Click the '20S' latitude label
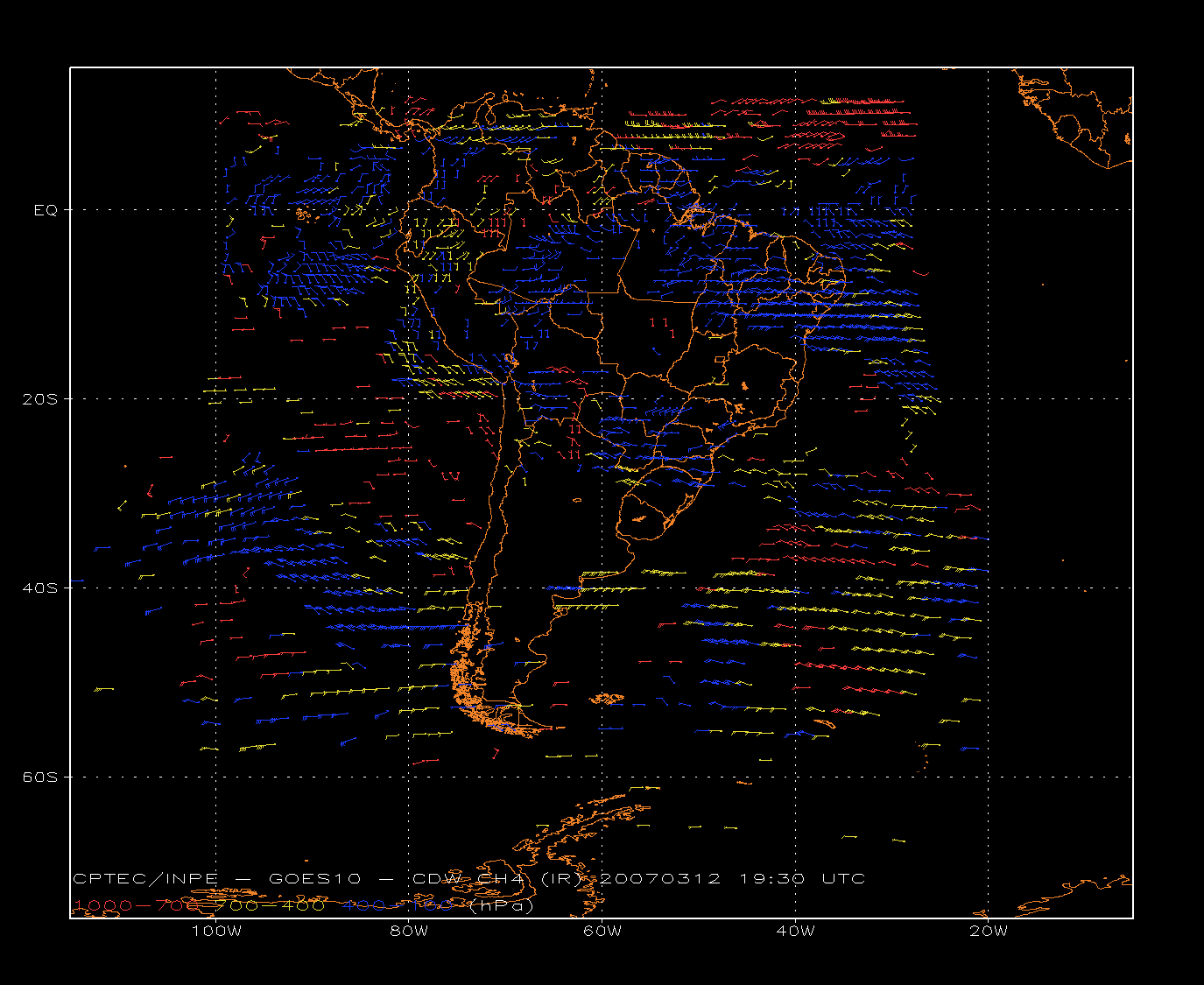The image size is (1204, 985). click(41, 399)
